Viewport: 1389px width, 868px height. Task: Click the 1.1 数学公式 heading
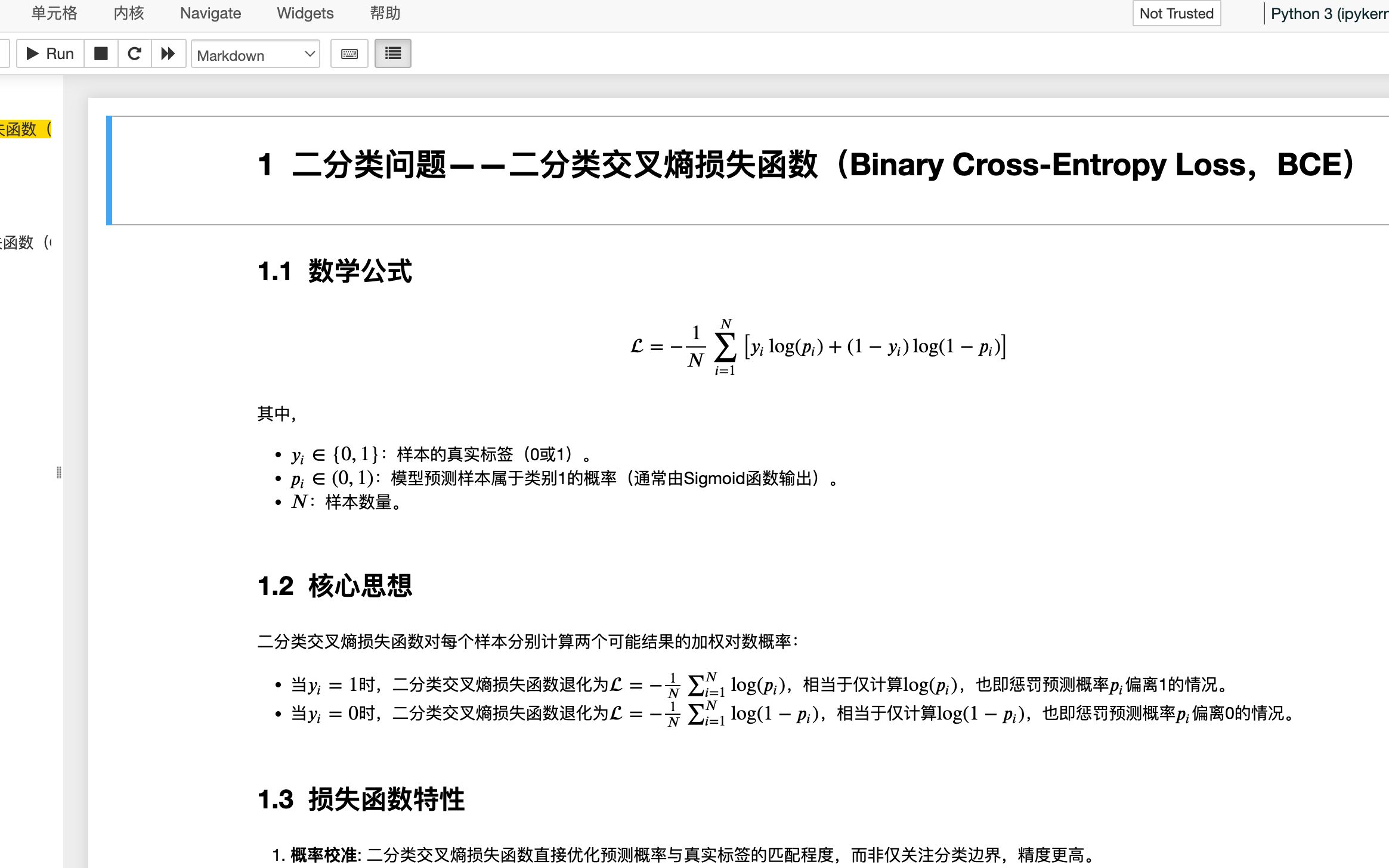click(x=335, y=271)
